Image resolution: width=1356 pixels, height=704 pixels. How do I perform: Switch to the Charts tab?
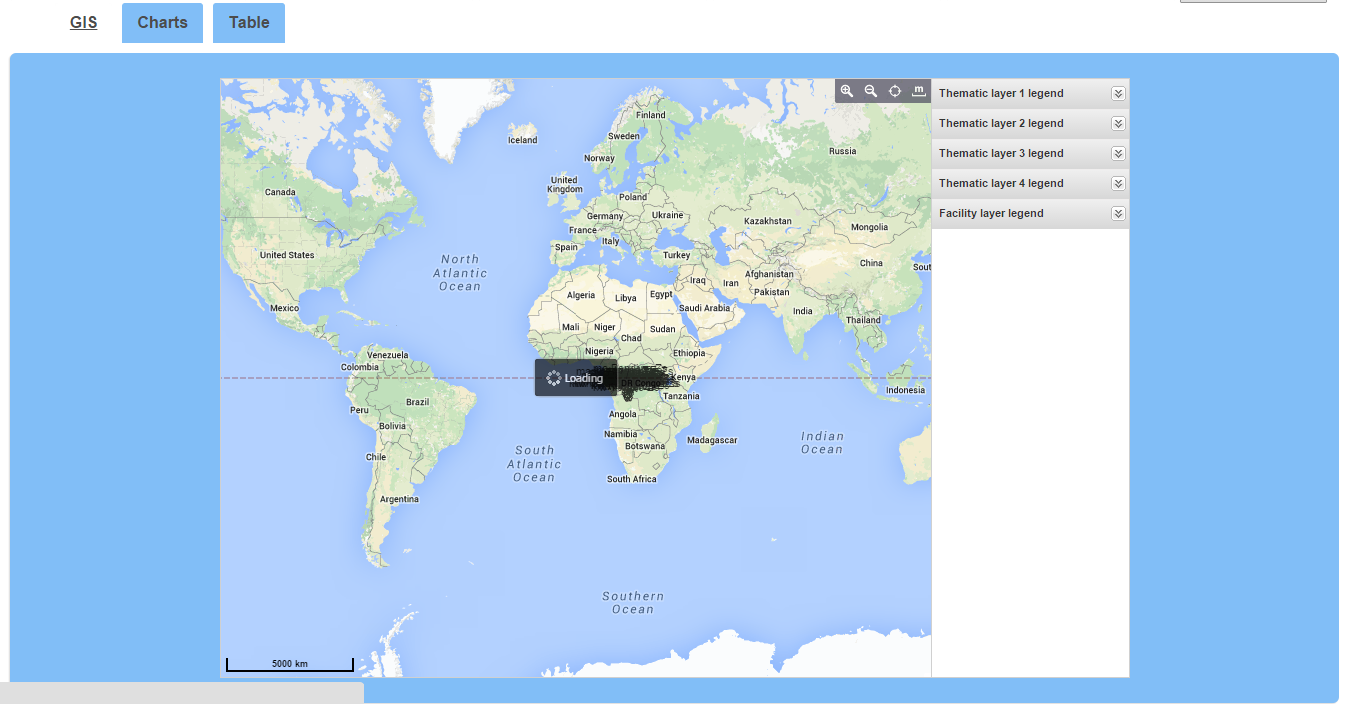coord(162,23)
